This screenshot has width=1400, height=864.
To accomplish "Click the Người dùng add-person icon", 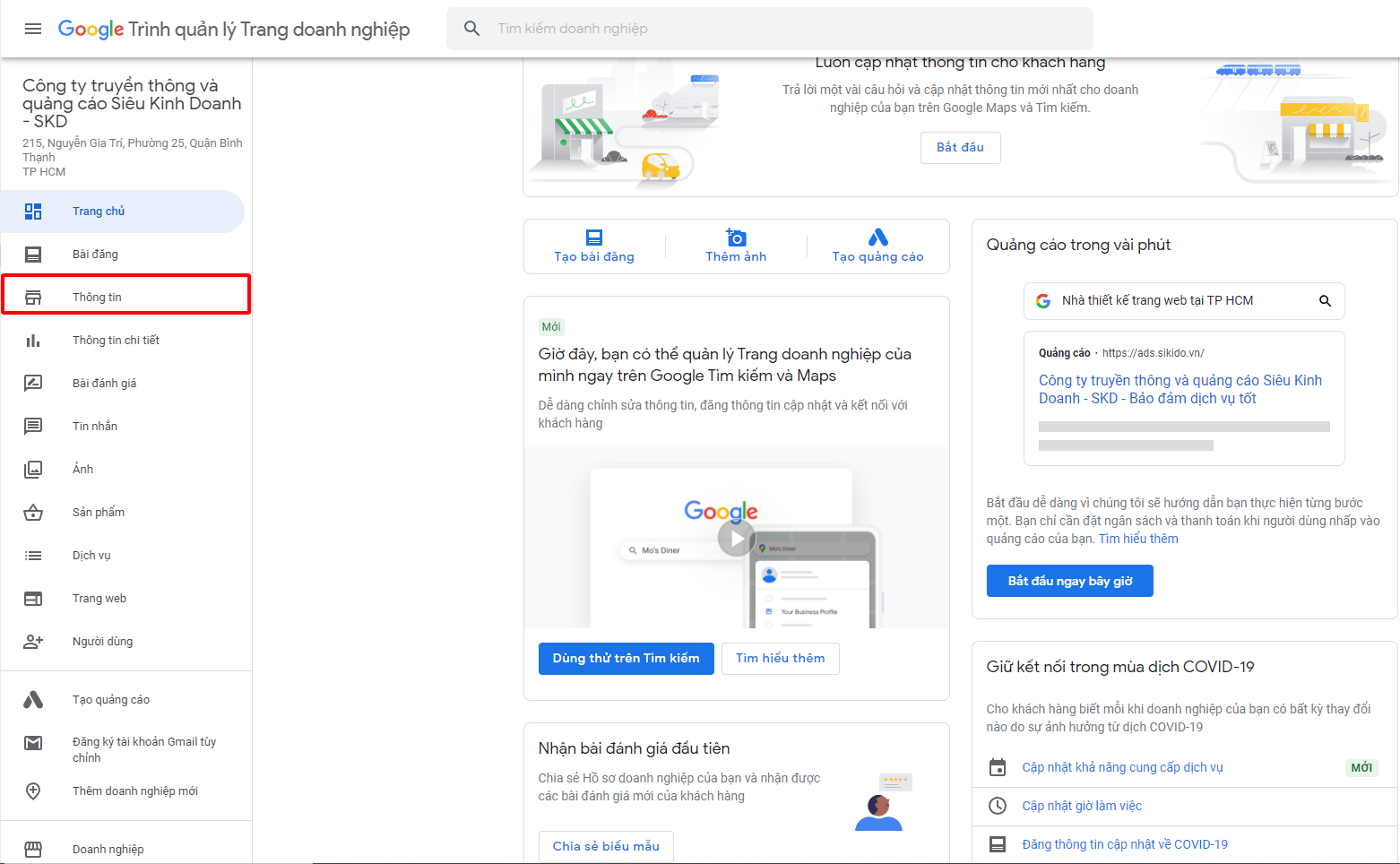I will [x=33, y=642].
